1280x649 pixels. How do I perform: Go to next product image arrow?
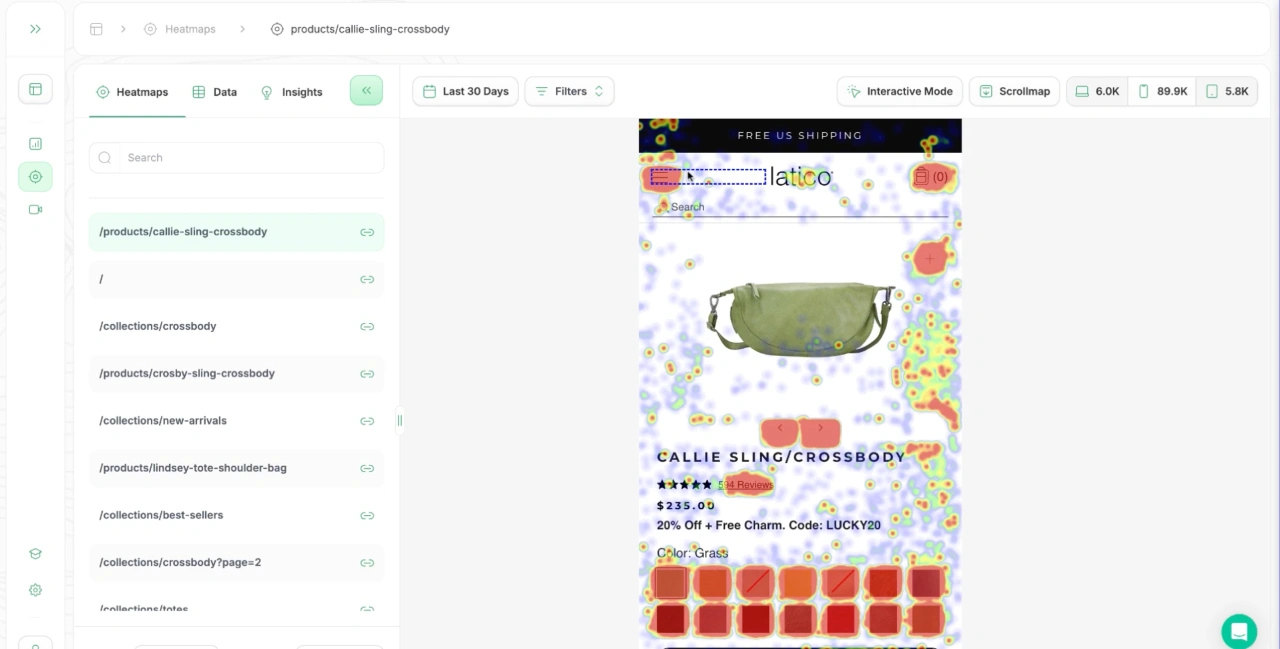pos(821,428)
